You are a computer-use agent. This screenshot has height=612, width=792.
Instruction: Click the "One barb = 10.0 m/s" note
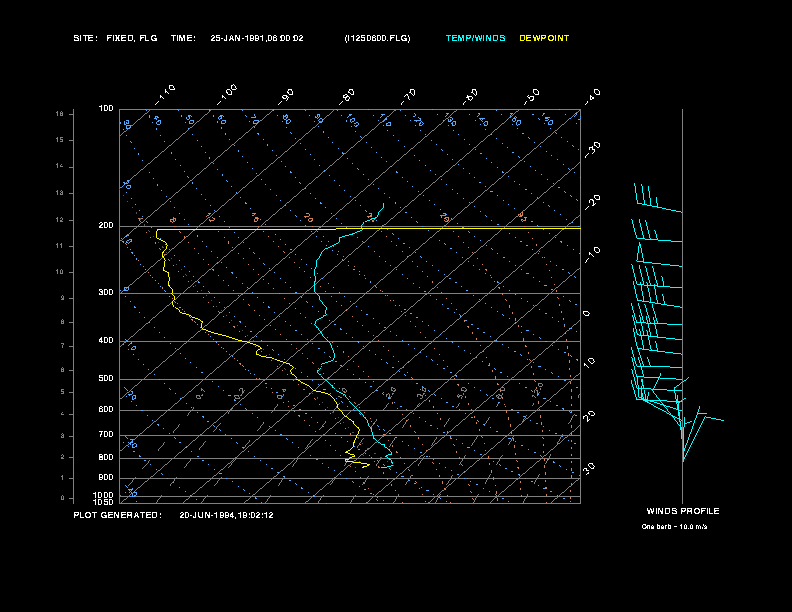[x=674, y=527]
